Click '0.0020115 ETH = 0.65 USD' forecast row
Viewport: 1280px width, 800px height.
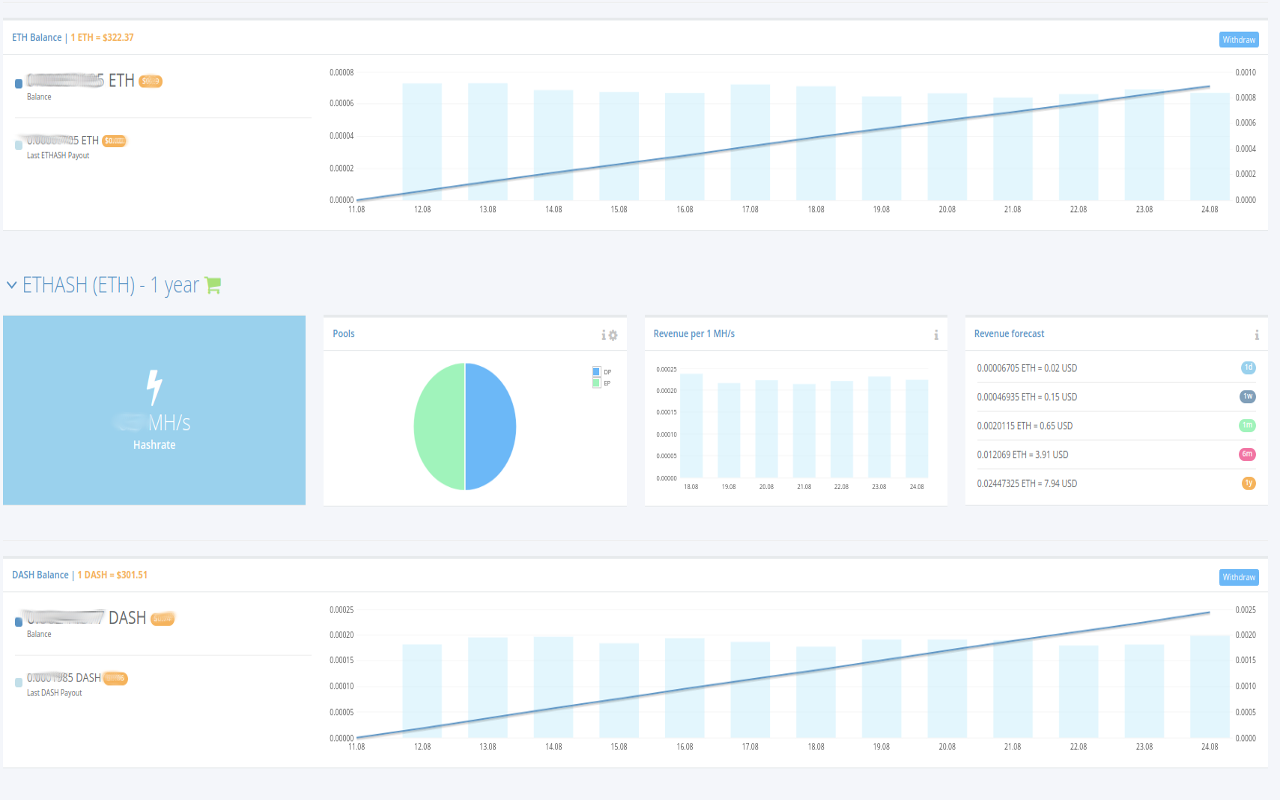coord(1116,426)
